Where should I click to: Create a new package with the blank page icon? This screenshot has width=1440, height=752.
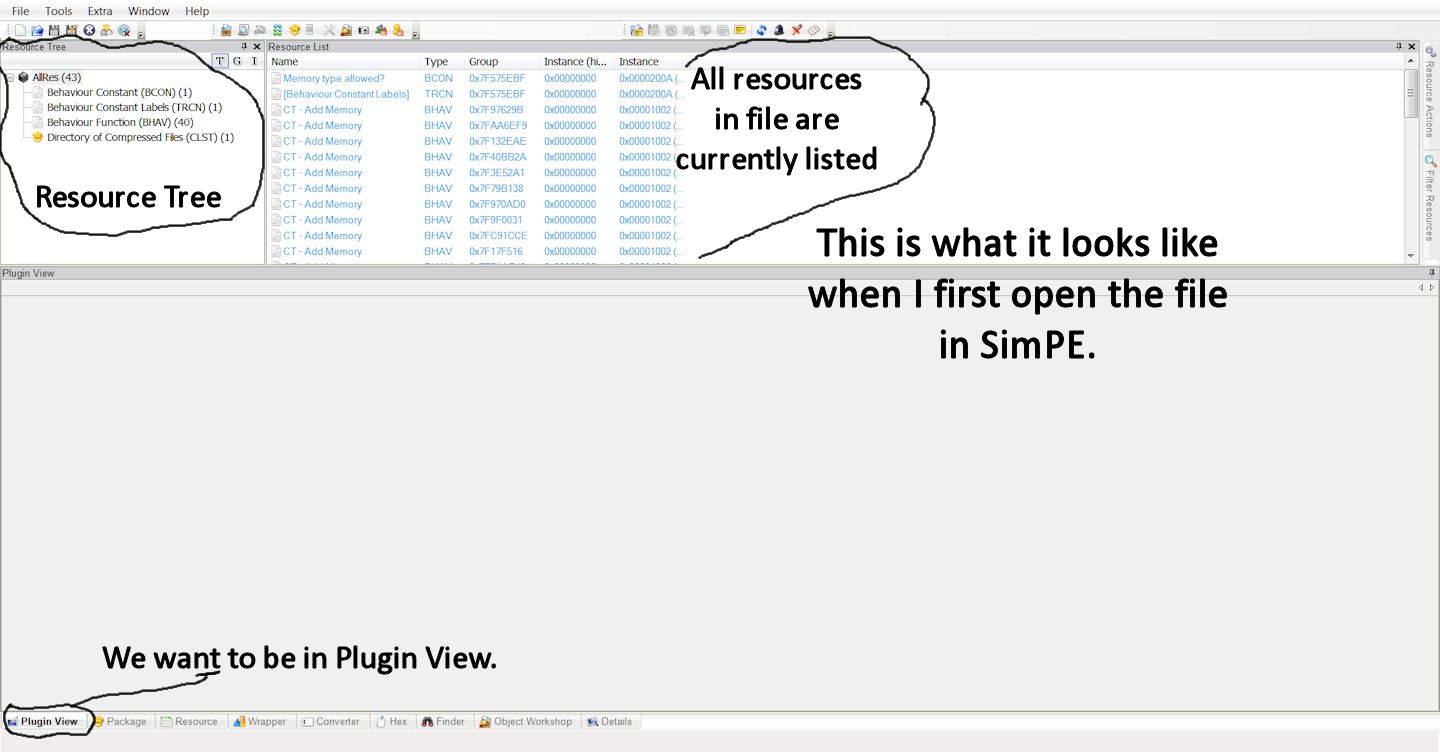coord(20,30)
